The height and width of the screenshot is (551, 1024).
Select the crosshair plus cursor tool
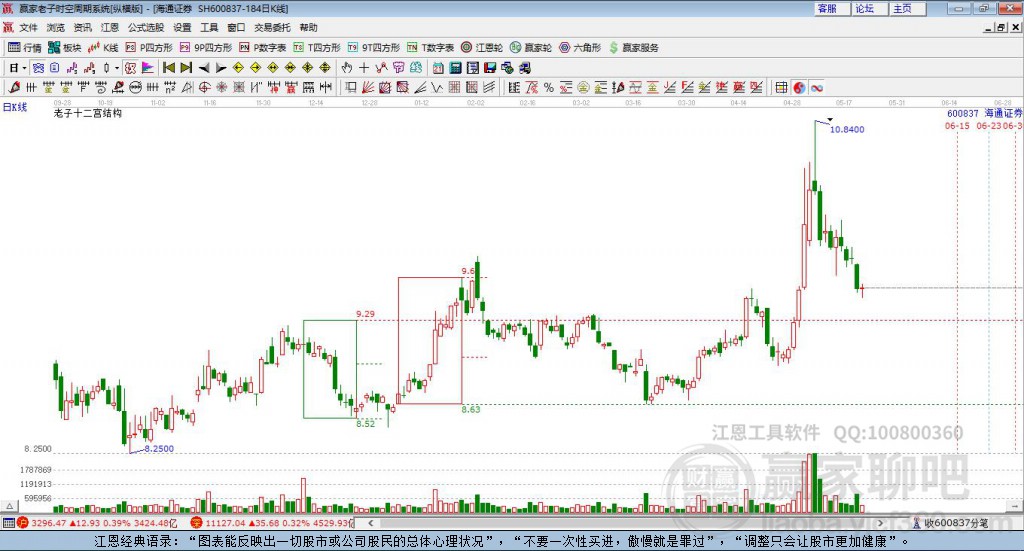(364, 68)
